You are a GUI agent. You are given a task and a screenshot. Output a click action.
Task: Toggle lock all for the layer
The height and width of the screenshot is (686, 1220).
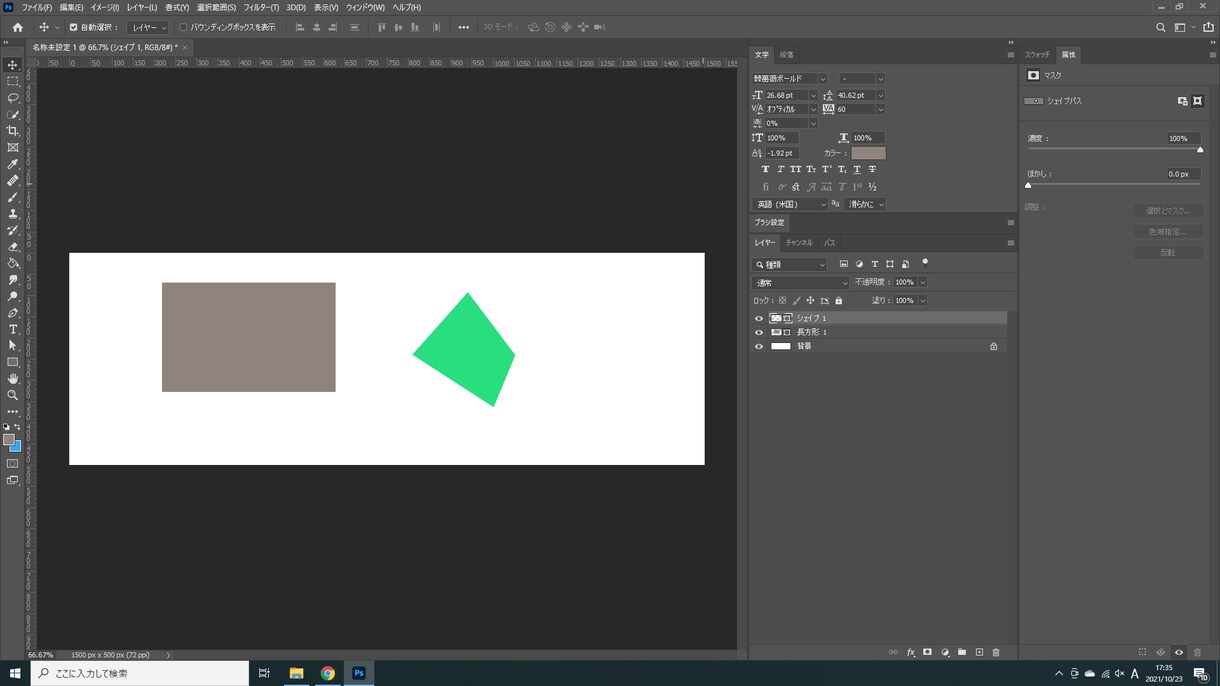click(838, 300)
